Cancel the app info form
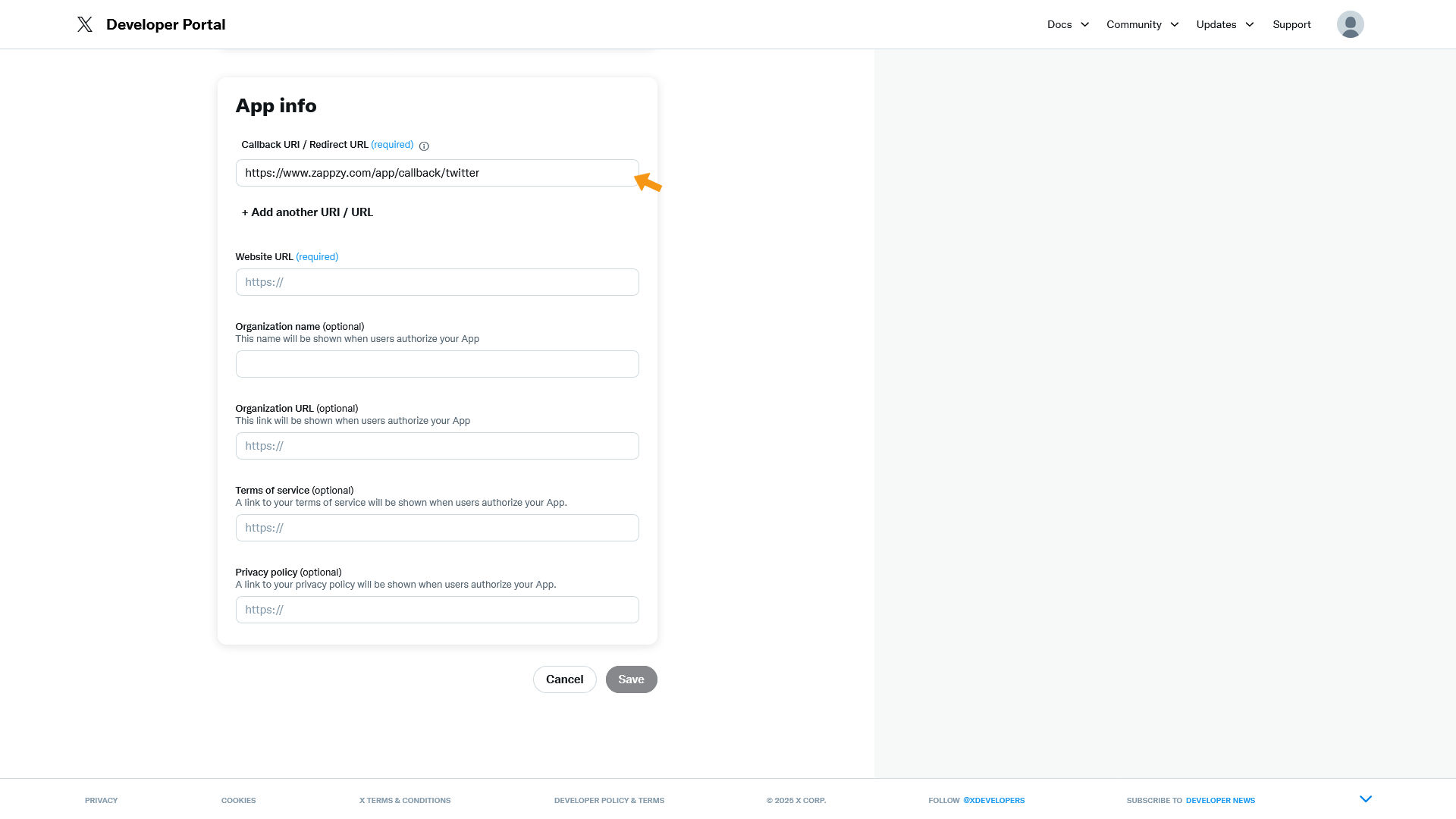Image resolution: width=1456 pixels, height=819 pixels. [564, 679]
